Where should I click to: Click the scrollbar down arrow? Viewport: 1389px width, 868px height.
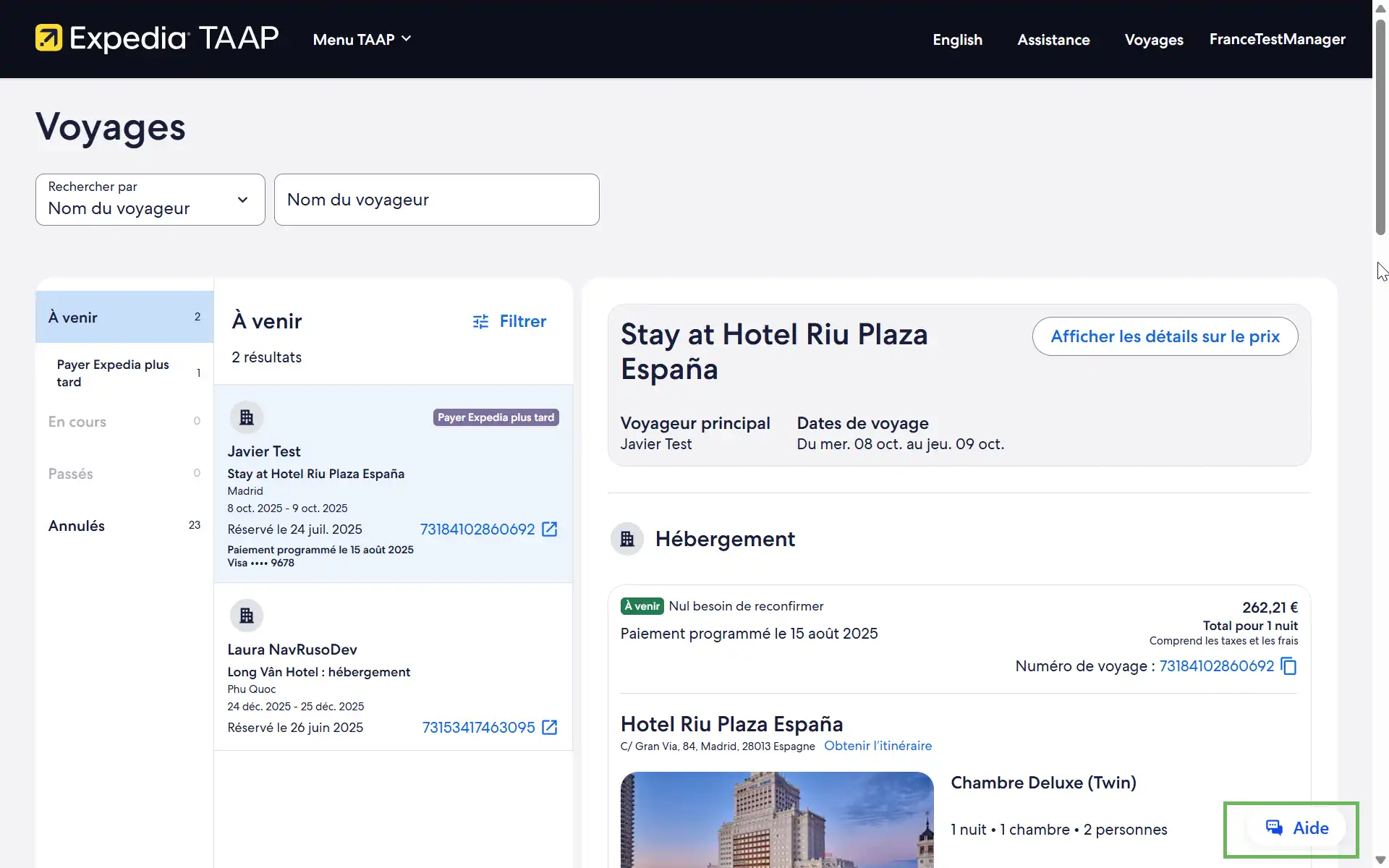coord(1380,860)
